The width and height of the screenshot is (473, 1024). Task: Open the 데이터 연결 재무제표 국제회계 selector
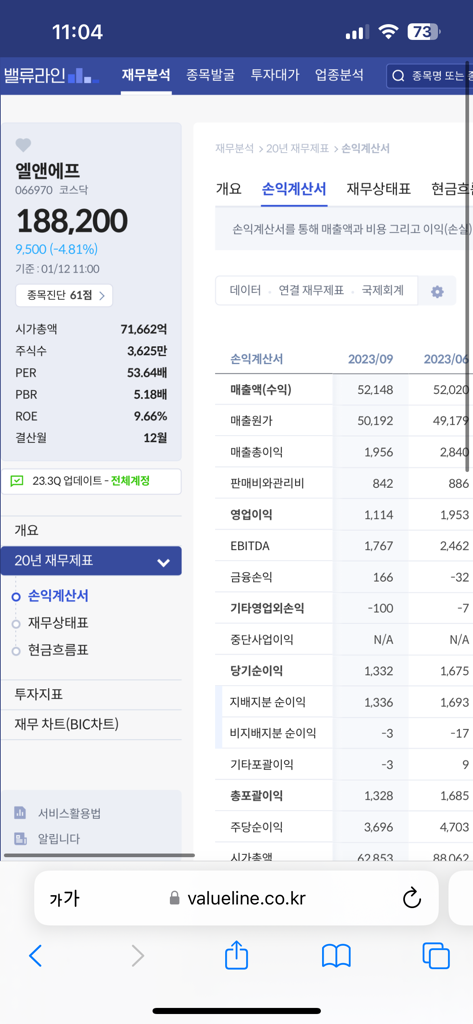(316, 291)
